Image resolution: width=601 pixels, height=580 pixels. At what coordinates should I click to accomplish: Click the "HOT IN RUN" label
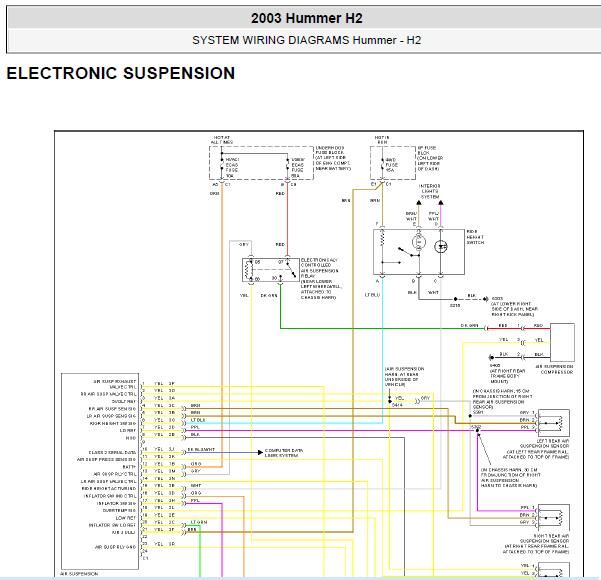382,140
